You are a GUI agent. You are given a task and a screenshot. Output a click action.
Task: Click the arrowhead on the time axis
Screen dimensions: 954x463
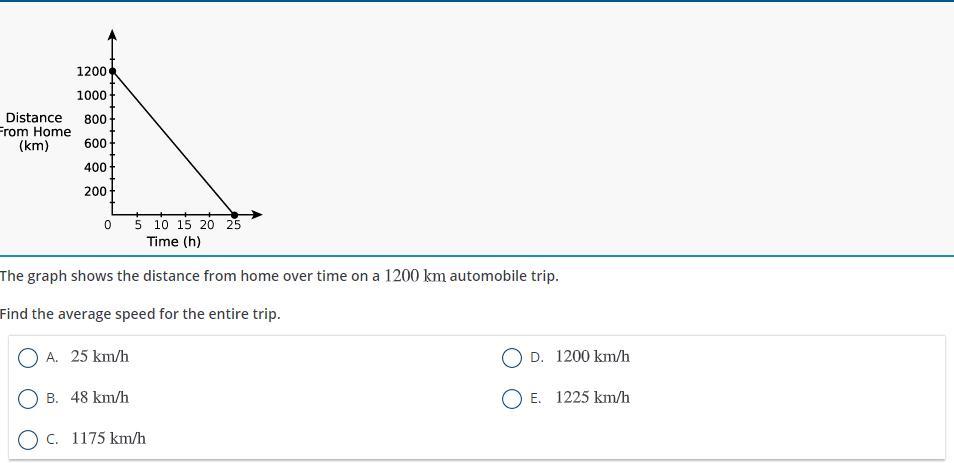pos(257,214)
